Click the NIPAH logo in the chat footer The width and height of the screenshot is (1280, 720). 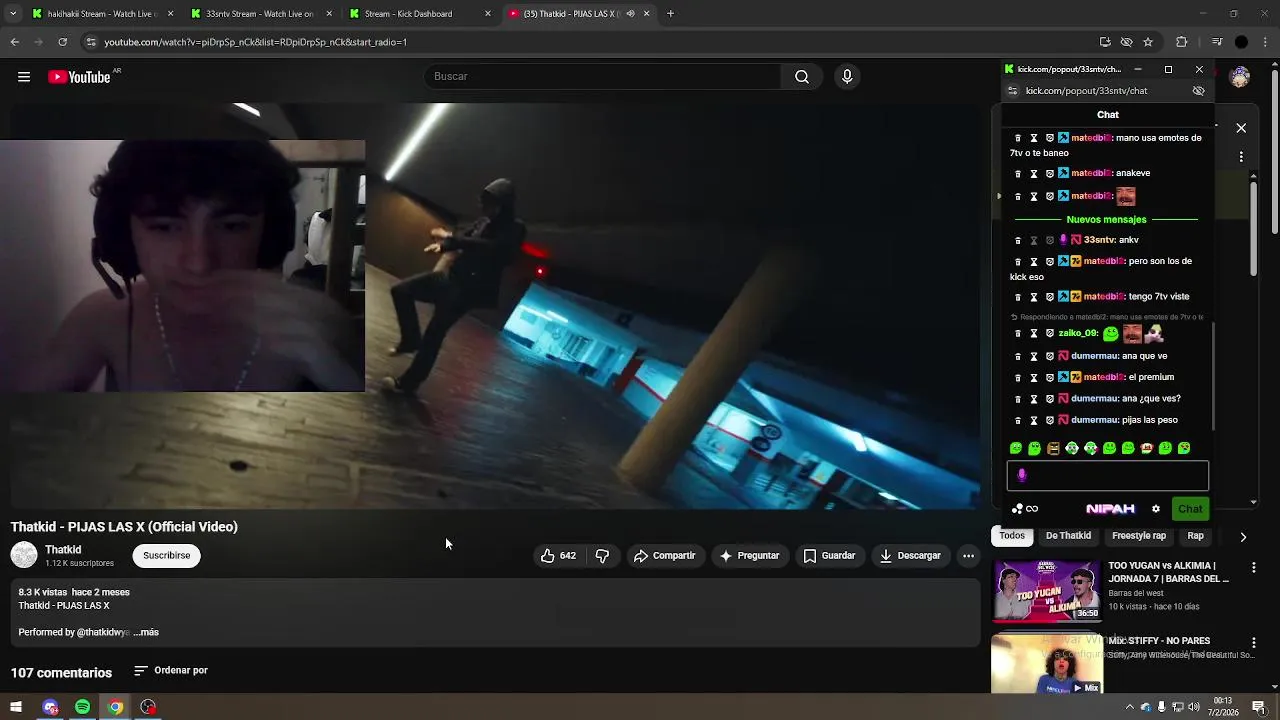click(1110, 509)
